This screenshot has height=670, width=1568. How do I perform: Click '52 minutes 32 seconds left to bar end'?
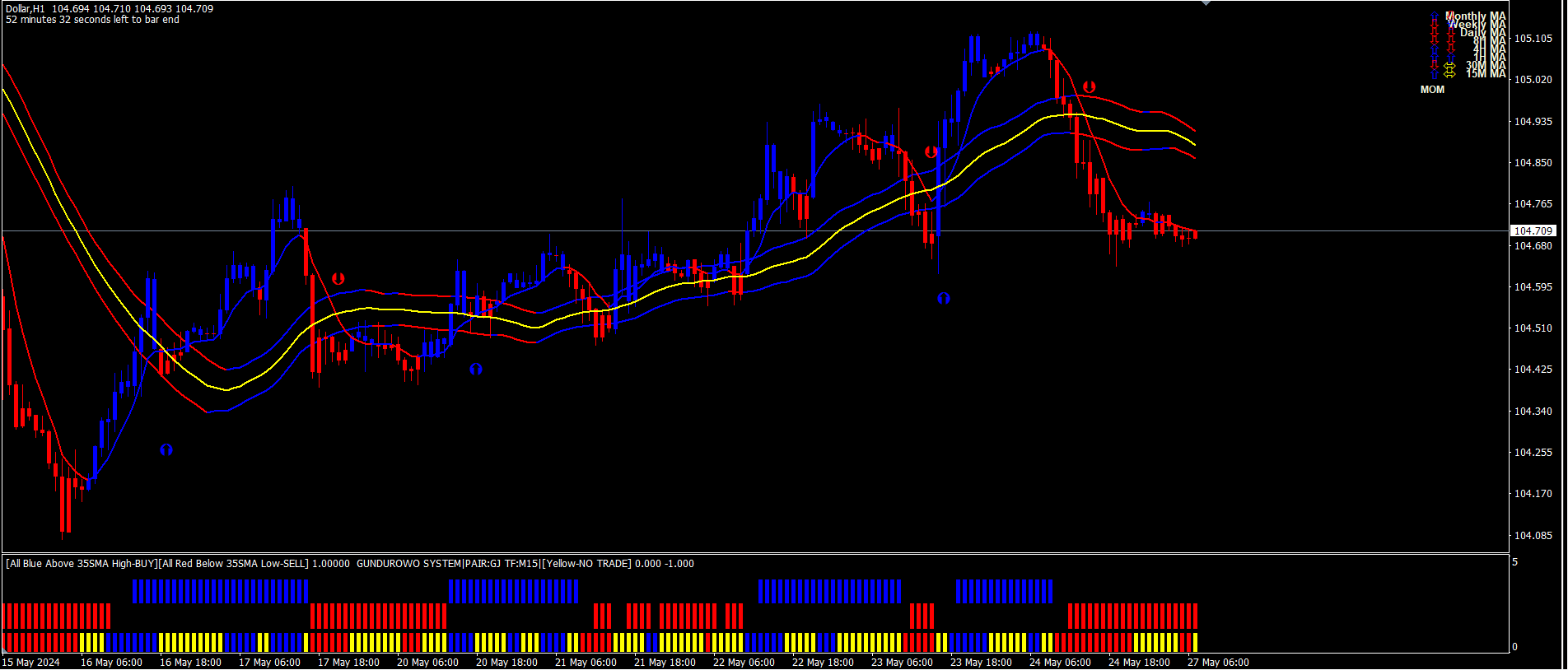pyautogui.click(x=92, y=20)
